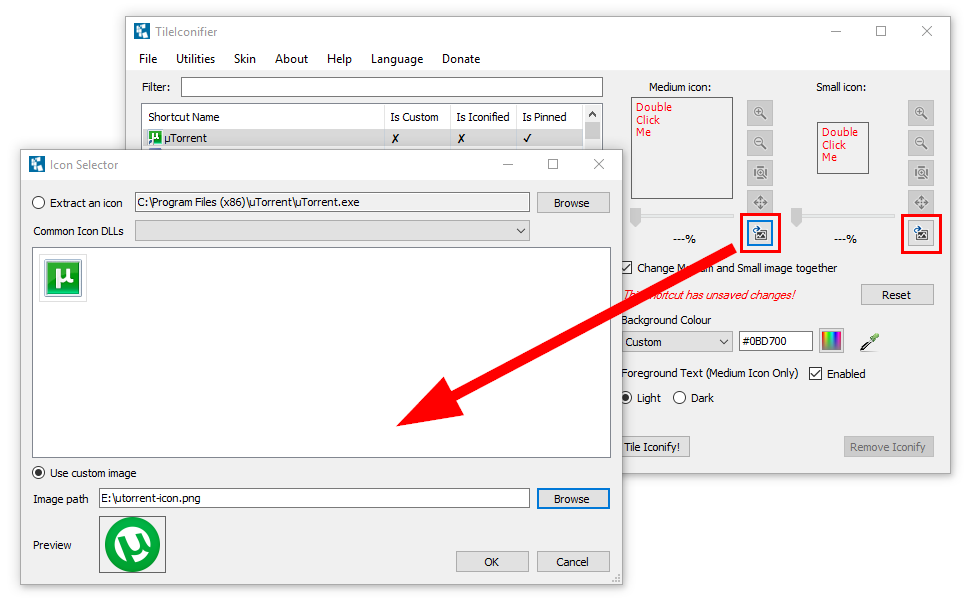Open the About menu

[291, 59]
